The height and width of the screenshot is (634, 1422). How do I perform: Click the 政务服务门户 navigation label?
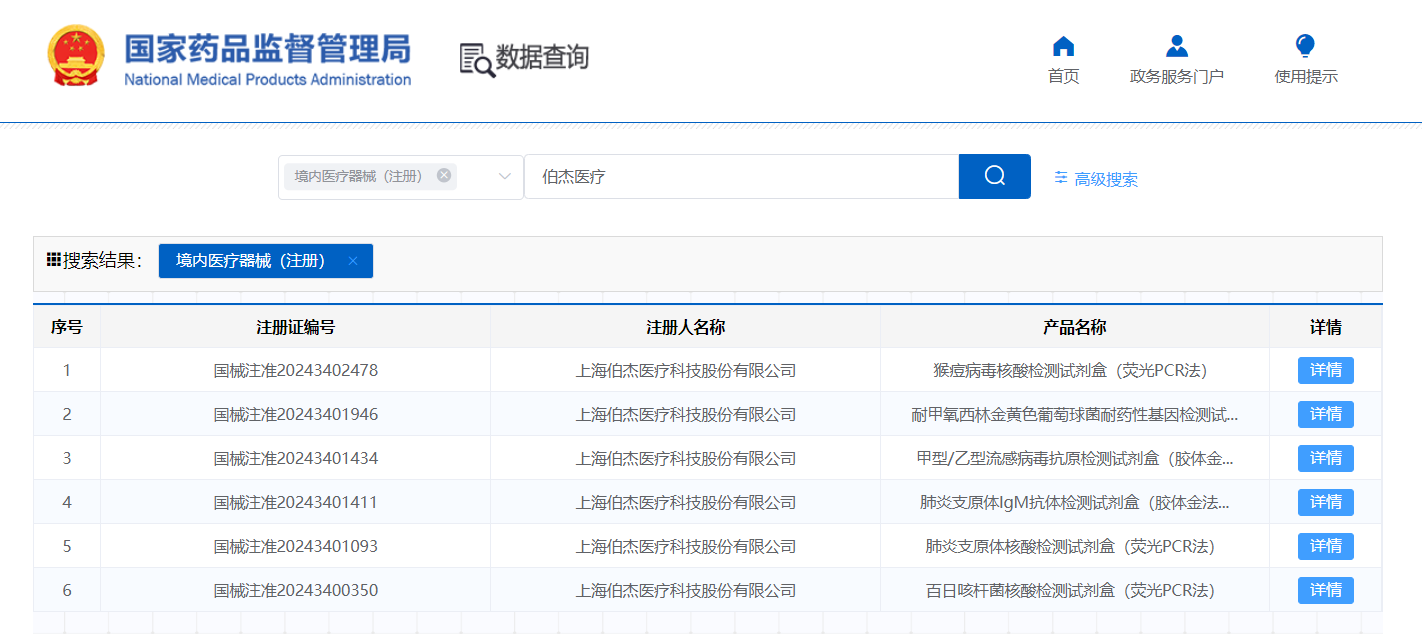1177,76
